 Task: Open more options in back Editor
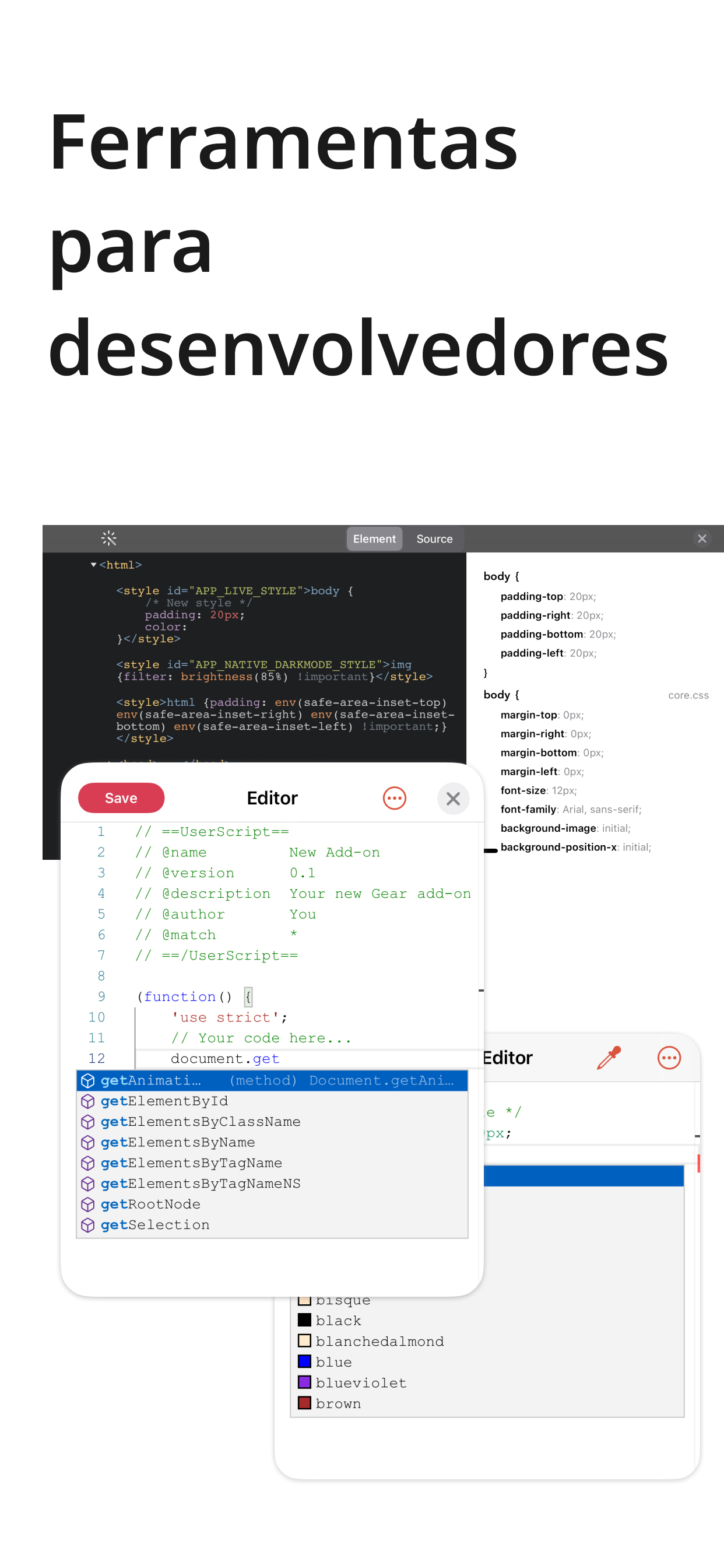[x=669, y=1058]
